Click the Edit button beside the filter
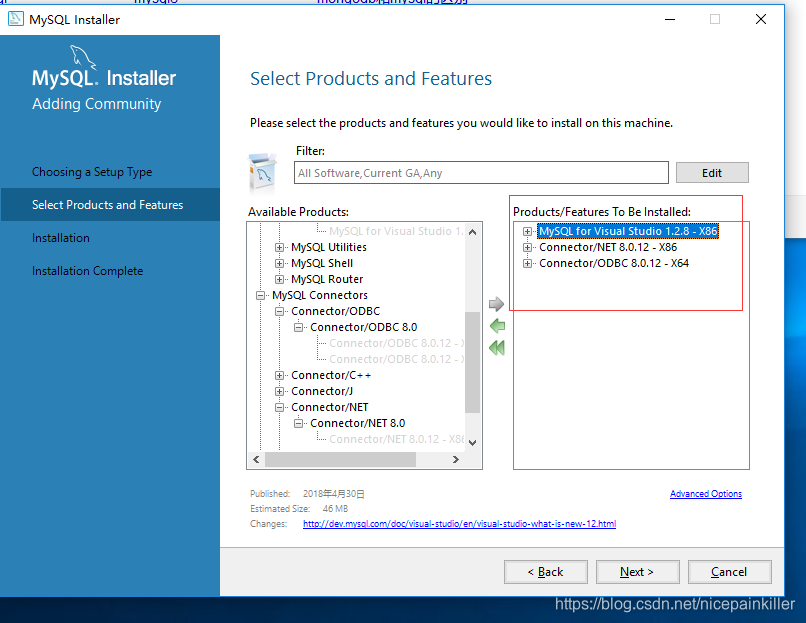The width and height of the screenshot is (806, 623). coord(712,172)
